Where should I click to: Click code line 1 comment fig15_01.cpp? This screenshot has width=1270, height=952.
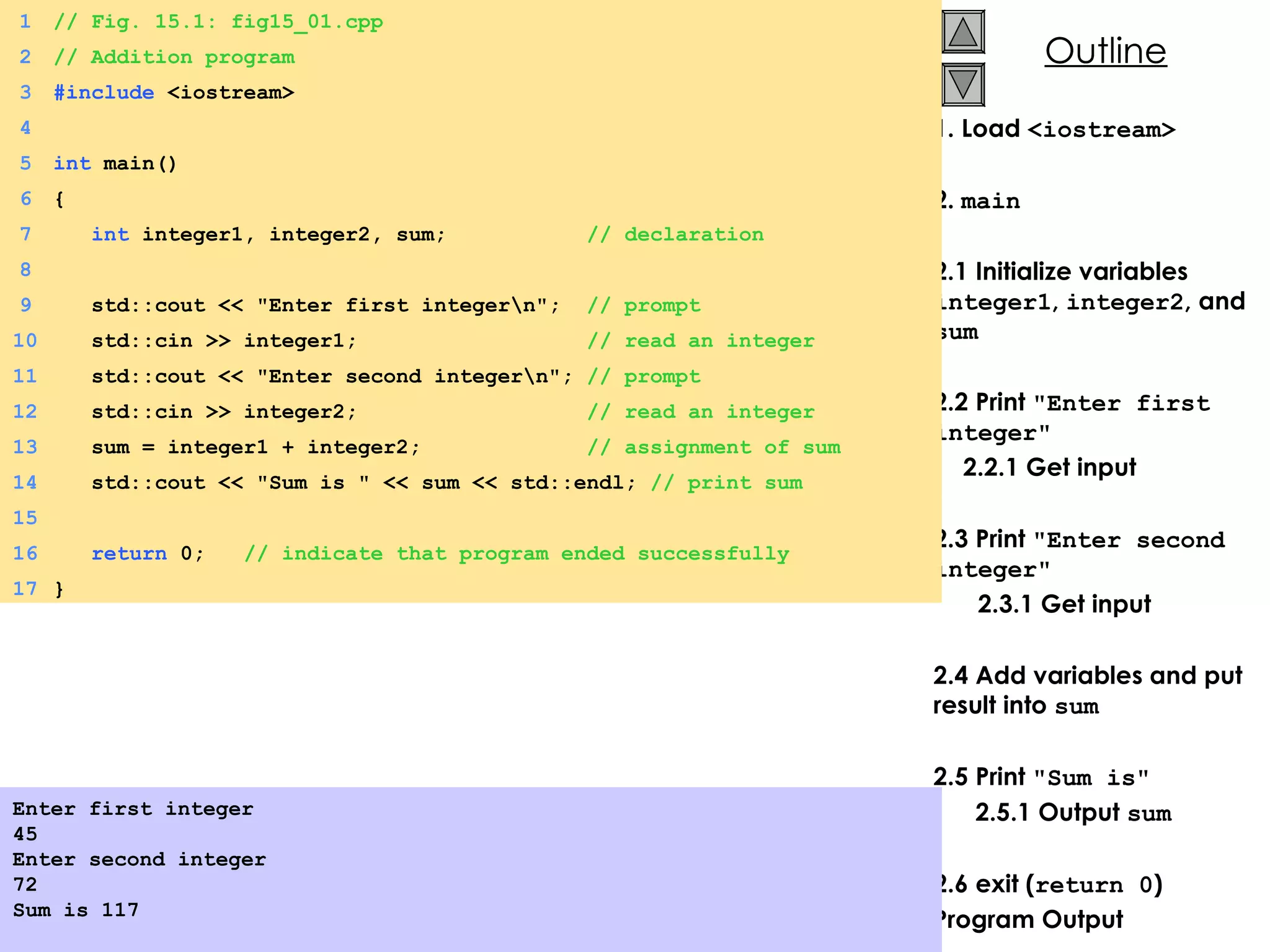pyautogui.click(x=218, y=22)
